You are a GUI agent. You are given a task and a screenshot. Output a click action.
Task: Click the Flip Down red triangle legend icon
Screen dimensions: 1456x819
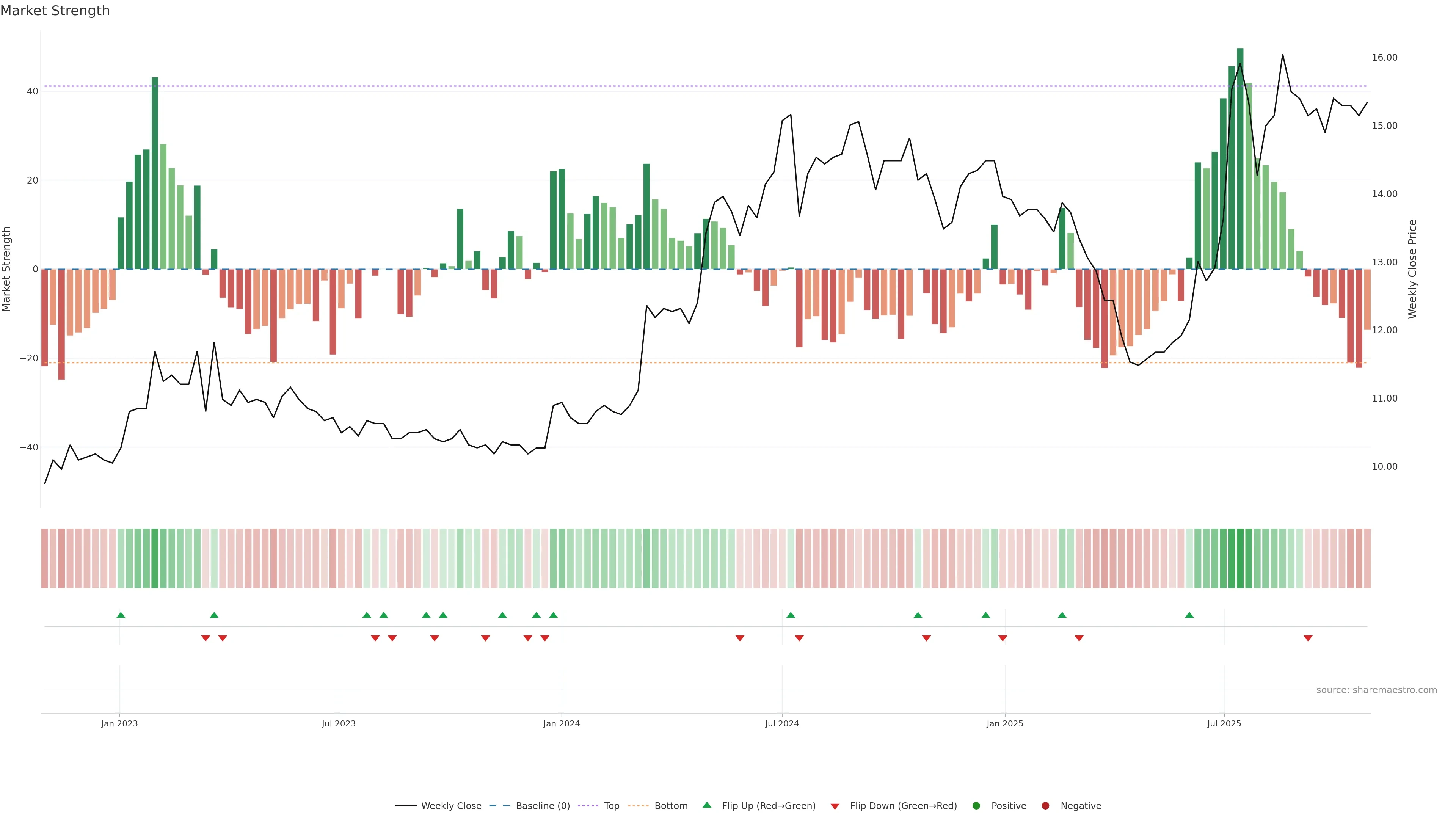pyautogui.click(x=835, y=806)
